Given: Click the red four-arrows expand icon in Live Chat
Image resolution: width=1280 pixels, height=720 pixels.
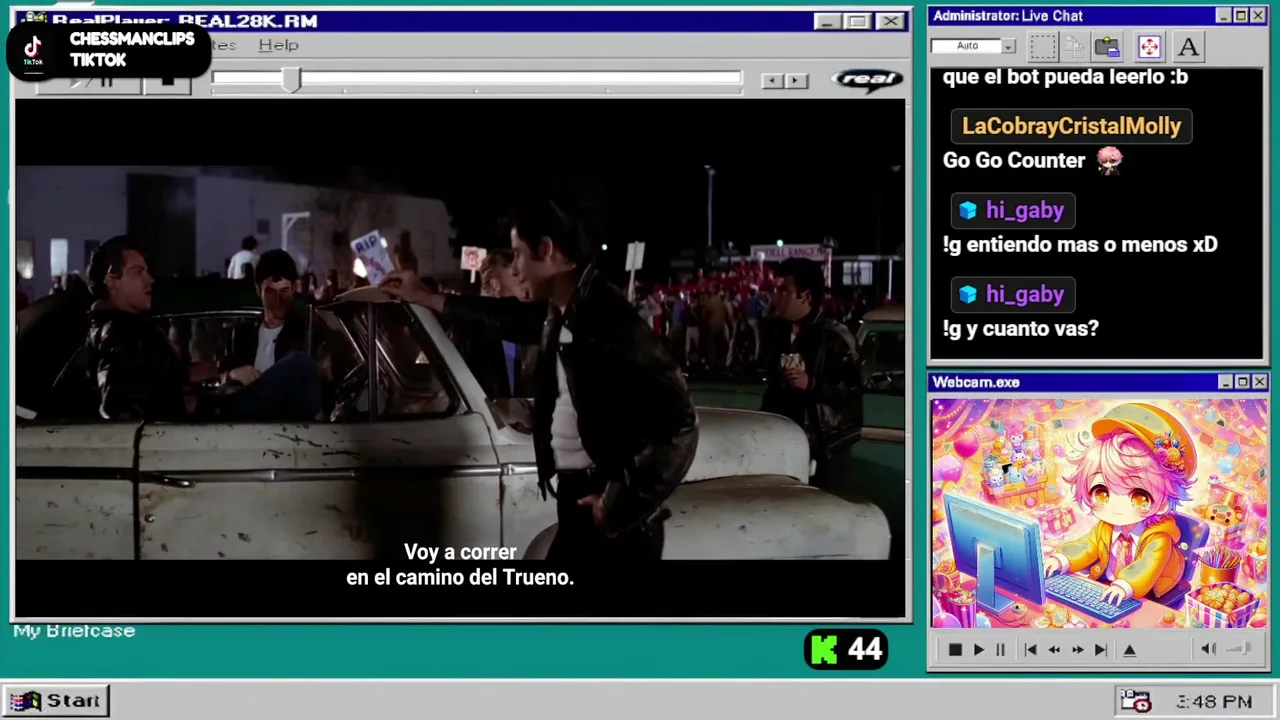Looking at the screenshot, I should (x=1149, y=46).
